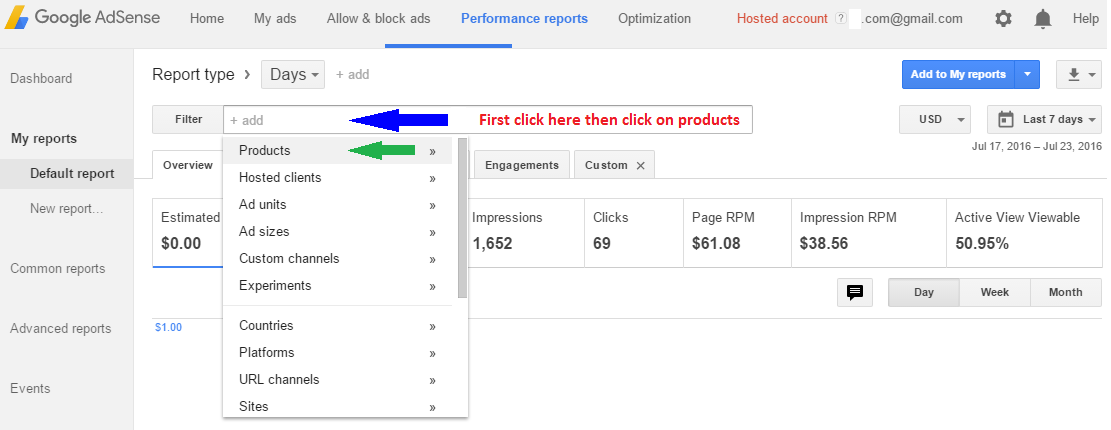
Task: Click the filter menu scrollbar
Action: 462,217
